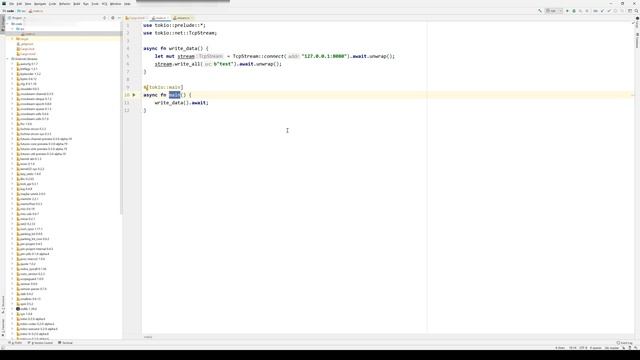Click the selected main function name
This screenshot has height=360, width=640.
coord(174,95)
